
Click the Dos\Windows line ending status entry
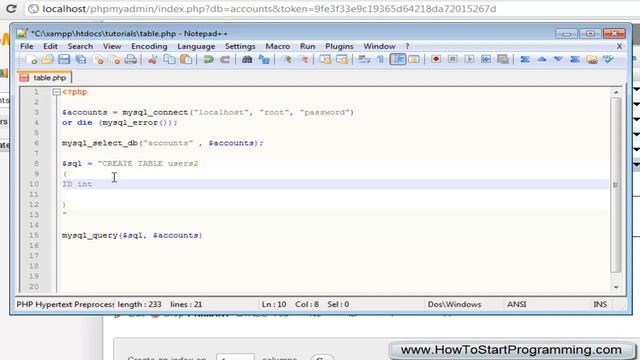pyautogui.click(x=454, y=304)
